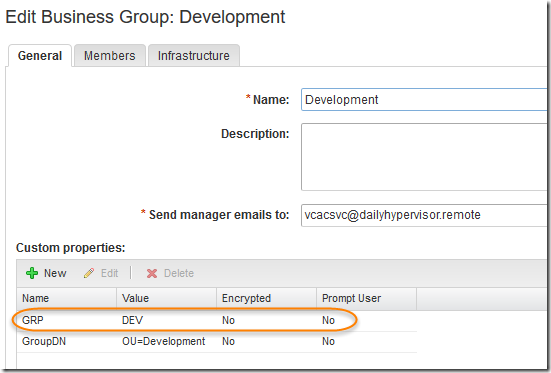Click the New button label
This screenshot has height=373, width=551.
pyautogui.click(x=55, y=273)
